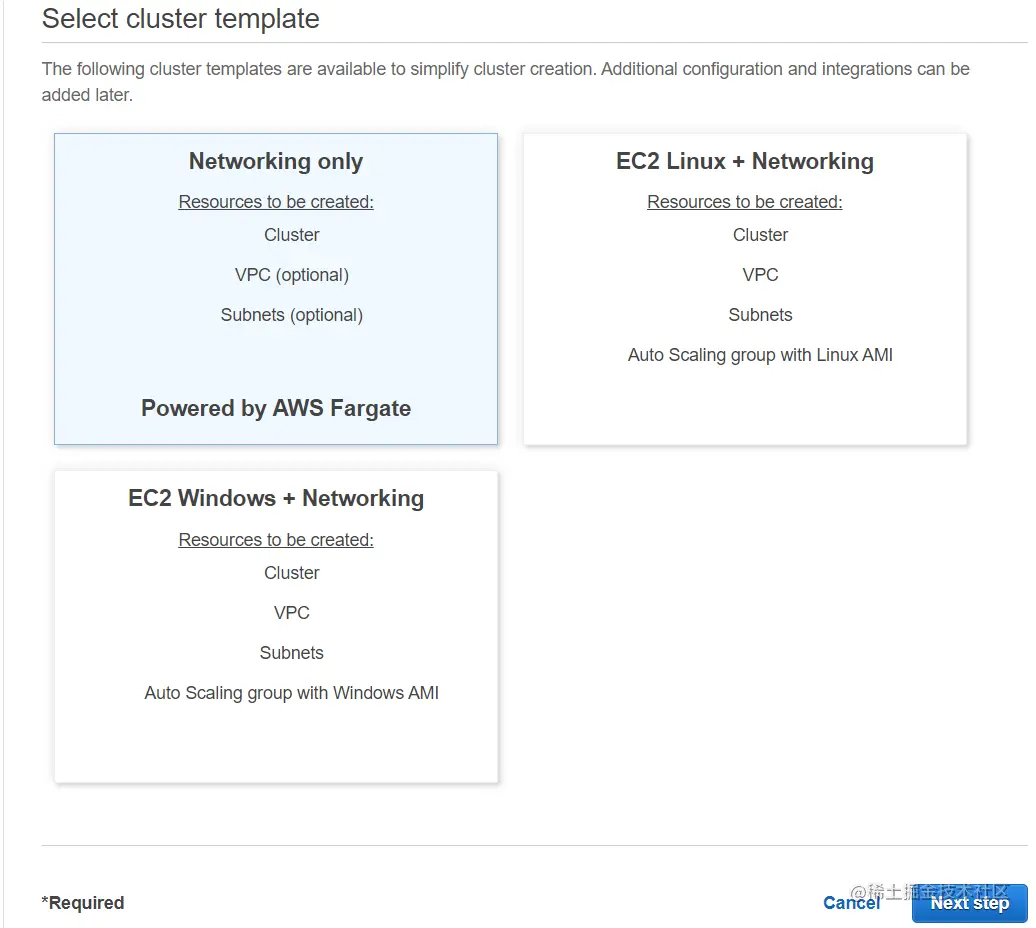Click Subnets item in EC2 Windows card
Viewport: 1036px width, 928px height.
pyautogui.click(x=292, y=653)
